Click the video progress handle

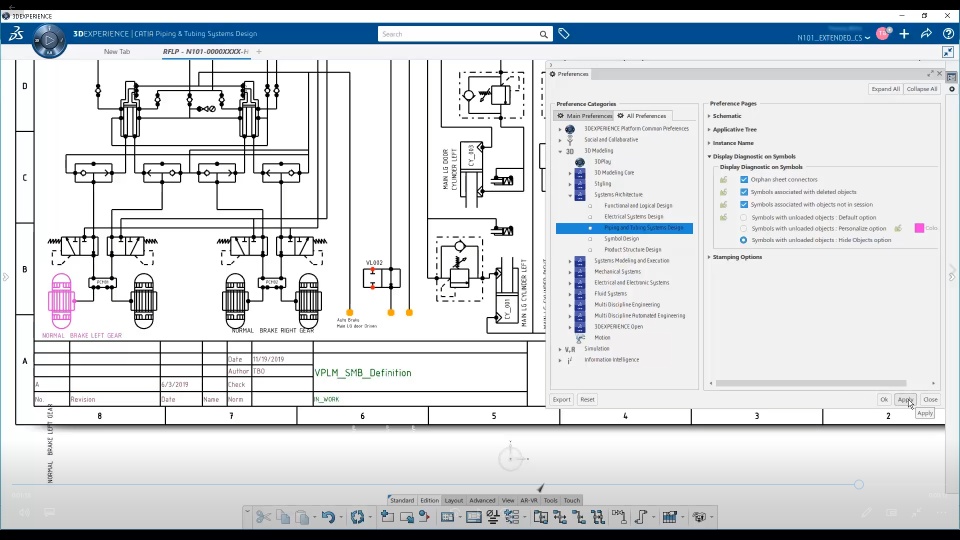point(859,484)
